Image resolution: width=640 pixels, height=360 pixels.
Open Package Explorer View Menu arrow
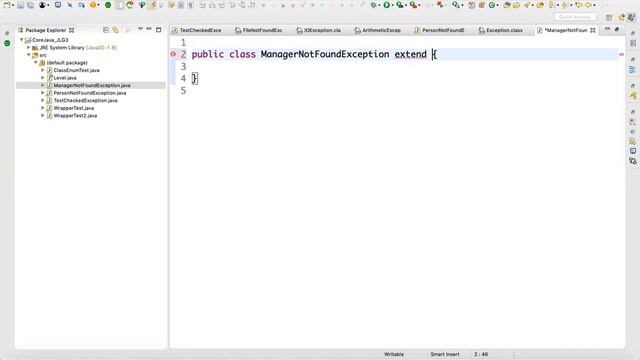click(140, 29)
